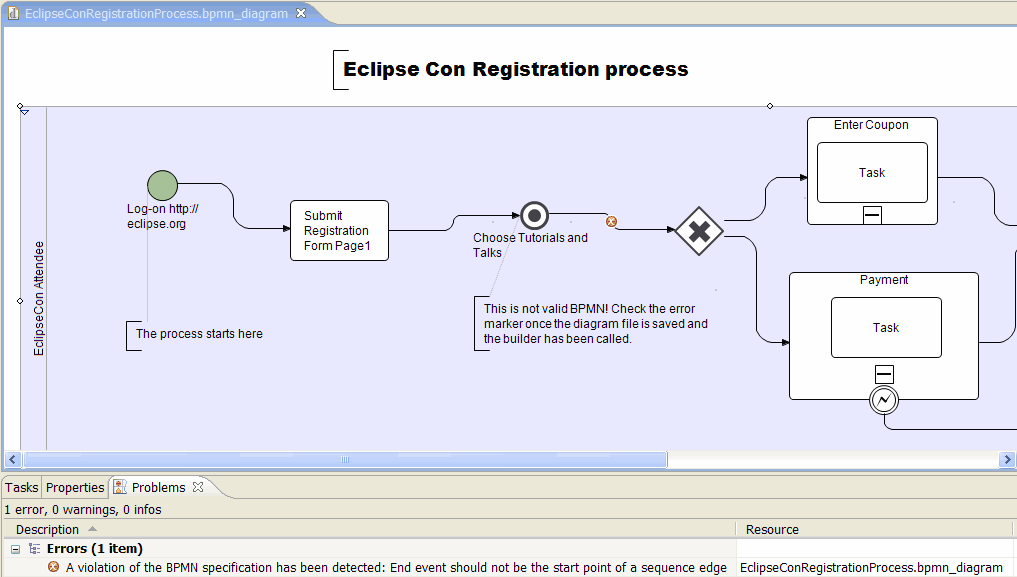Collapse the Enter Coupon sub-process

[x=872, y=215]
